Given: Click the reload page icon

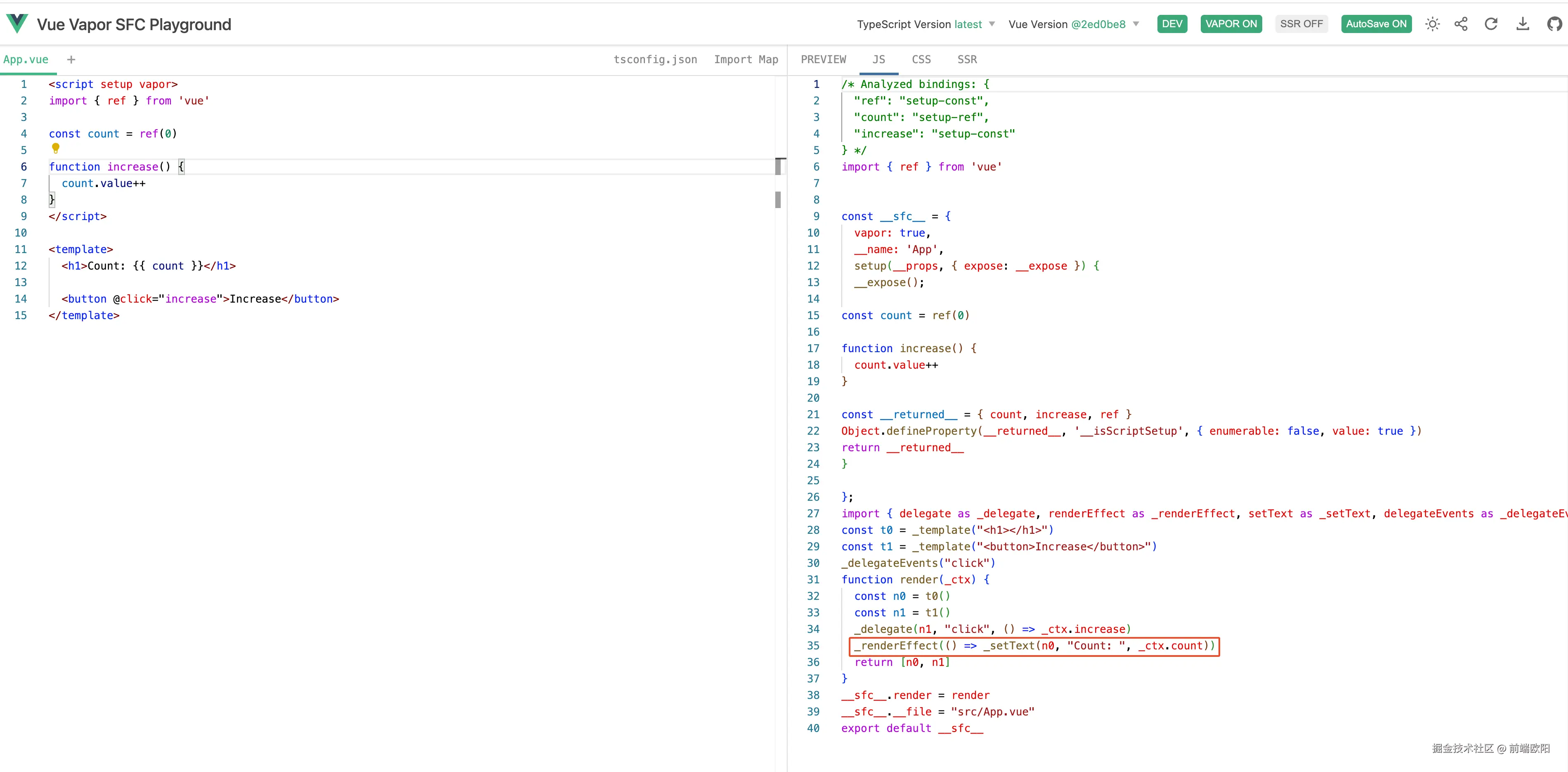Looking at the screenshot, I should 1491,24.
